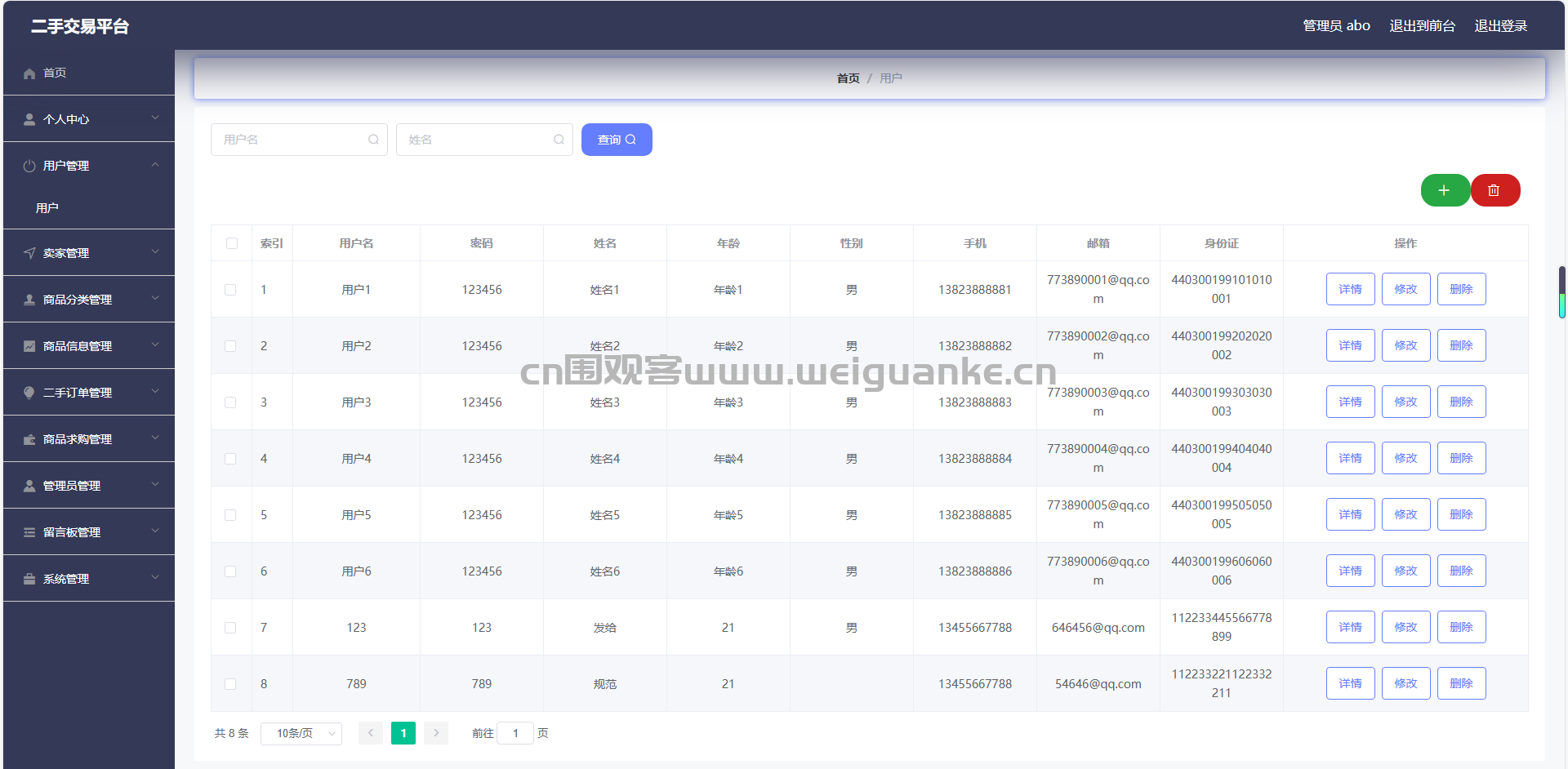Click the 13823888884 phone cell

(975, 459)
